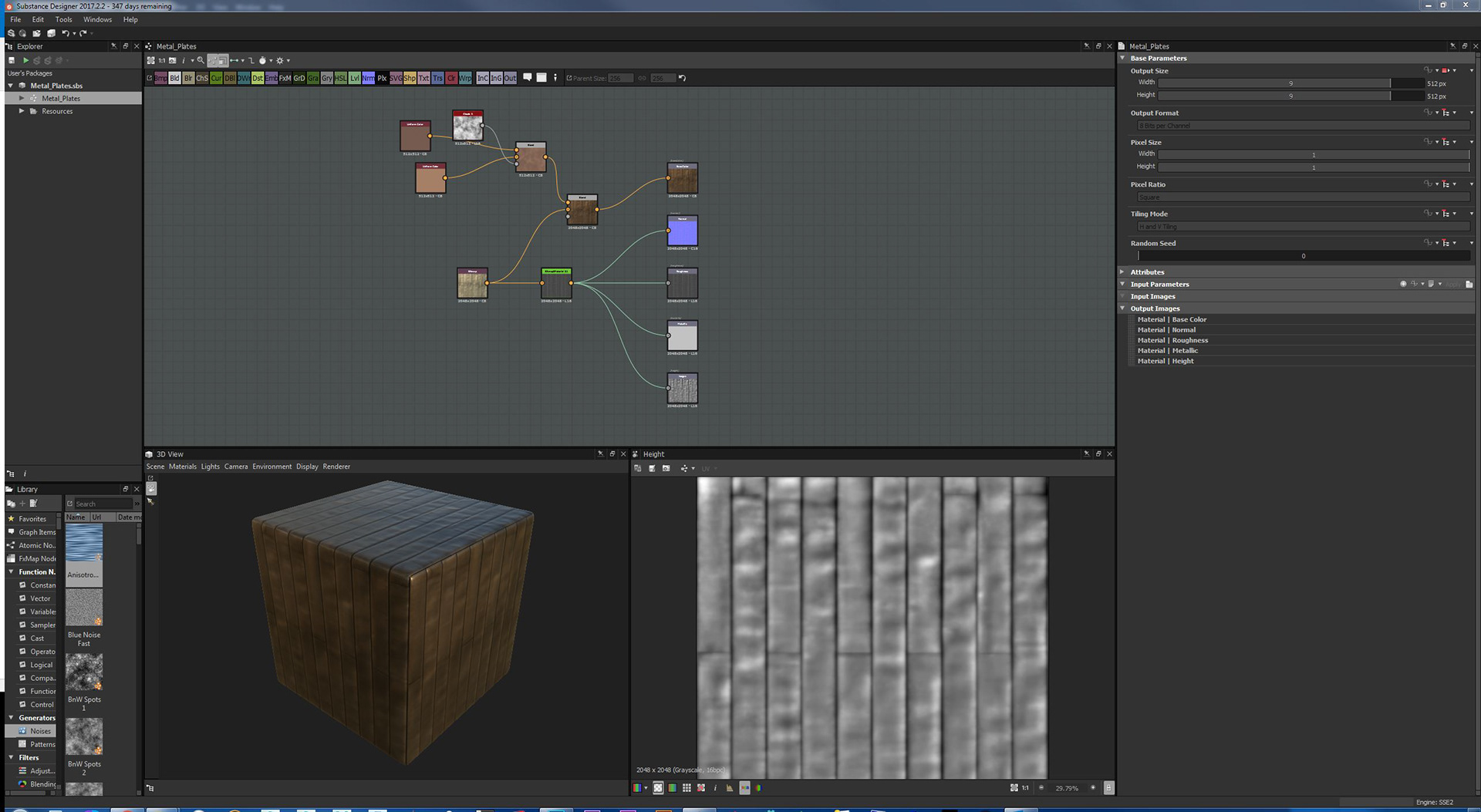Add an Output (Out) node
This screenshot has height=812, width=1481.
pyautogui.click(x=510, y=78)
